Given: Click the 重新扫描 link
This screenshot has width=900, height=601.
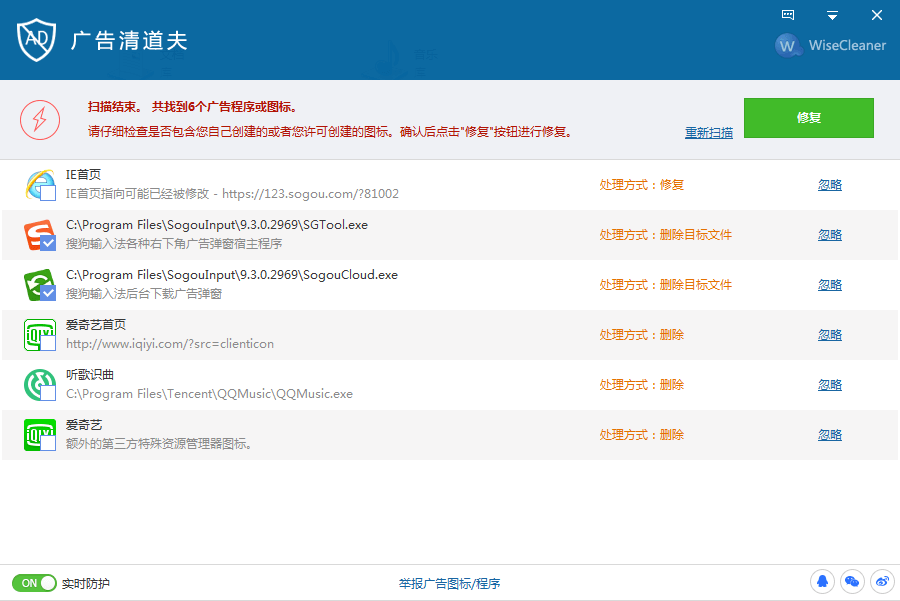Looking at the screenshot, I should pyautogui.click(x=708, y=133).
